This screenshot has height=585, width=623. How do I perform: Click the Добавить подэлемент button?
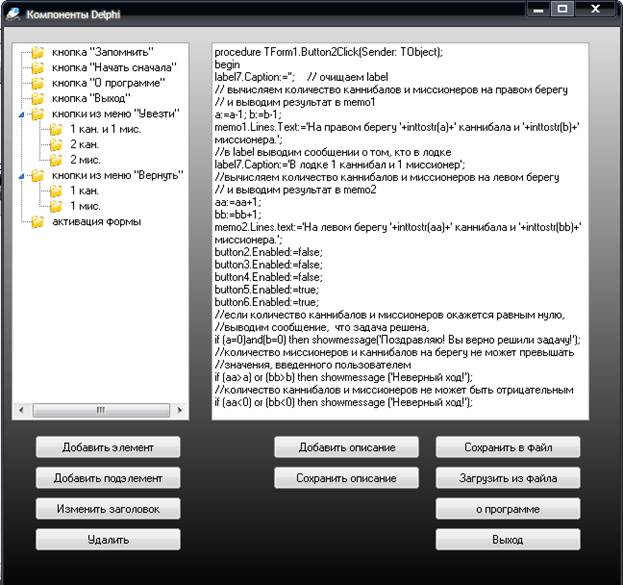tap(108, 478)
